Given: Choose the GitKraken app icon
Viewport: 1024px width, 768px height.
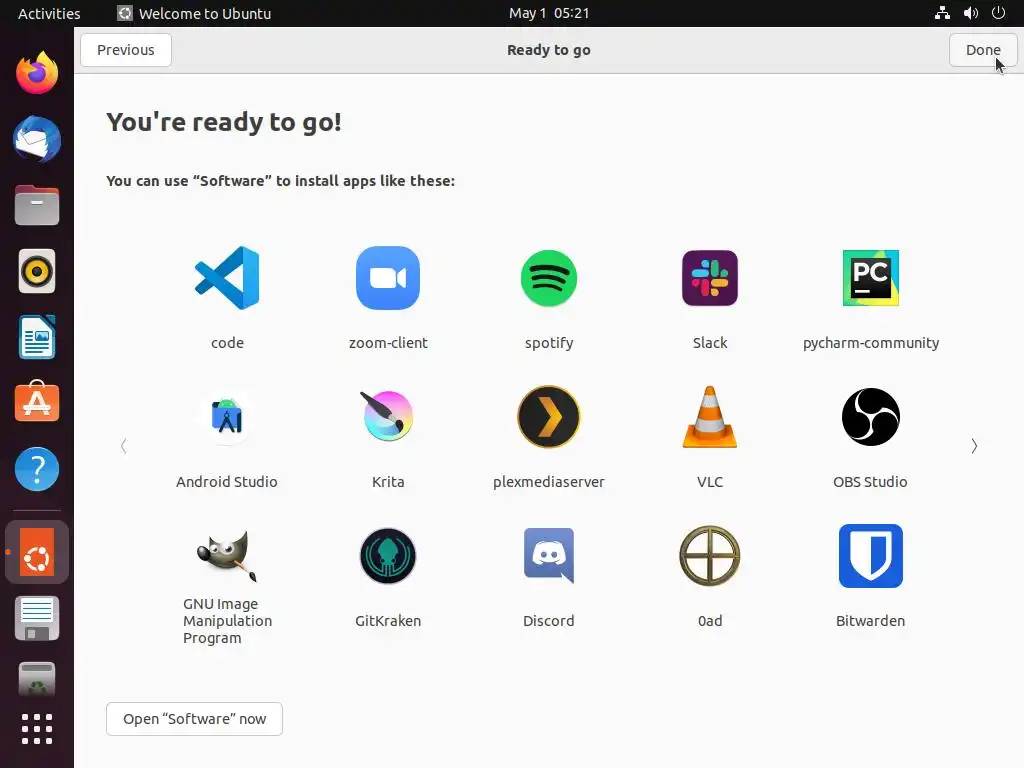Looking at the screenshot, I should click(x=388, y=556).
